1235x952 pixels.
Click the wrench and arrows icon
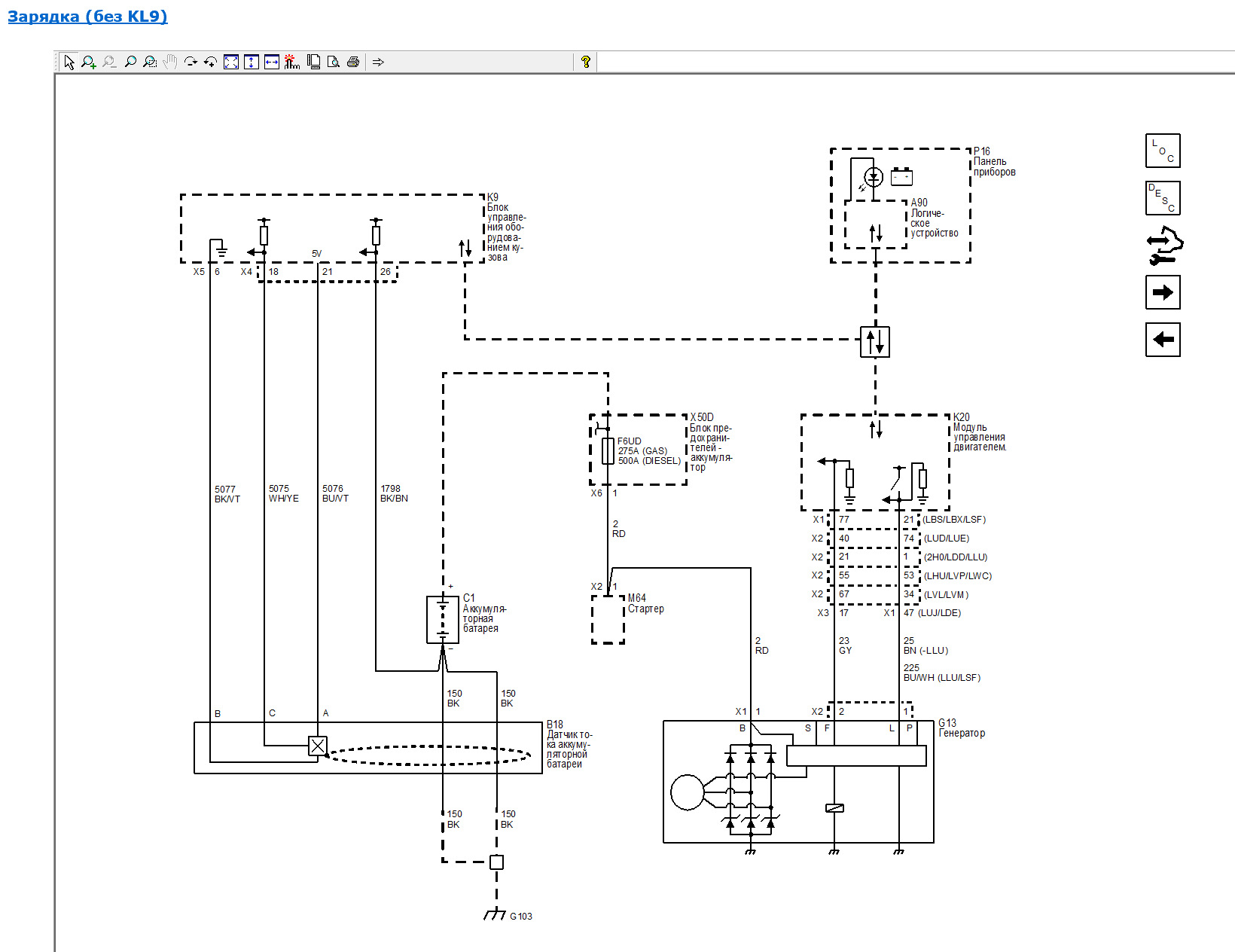coord(1164,246)
